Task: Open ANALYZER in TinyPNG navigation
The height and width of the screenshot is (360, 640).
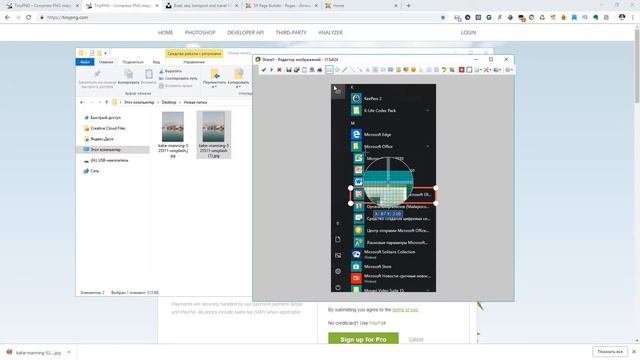Action: pos(330,33)
